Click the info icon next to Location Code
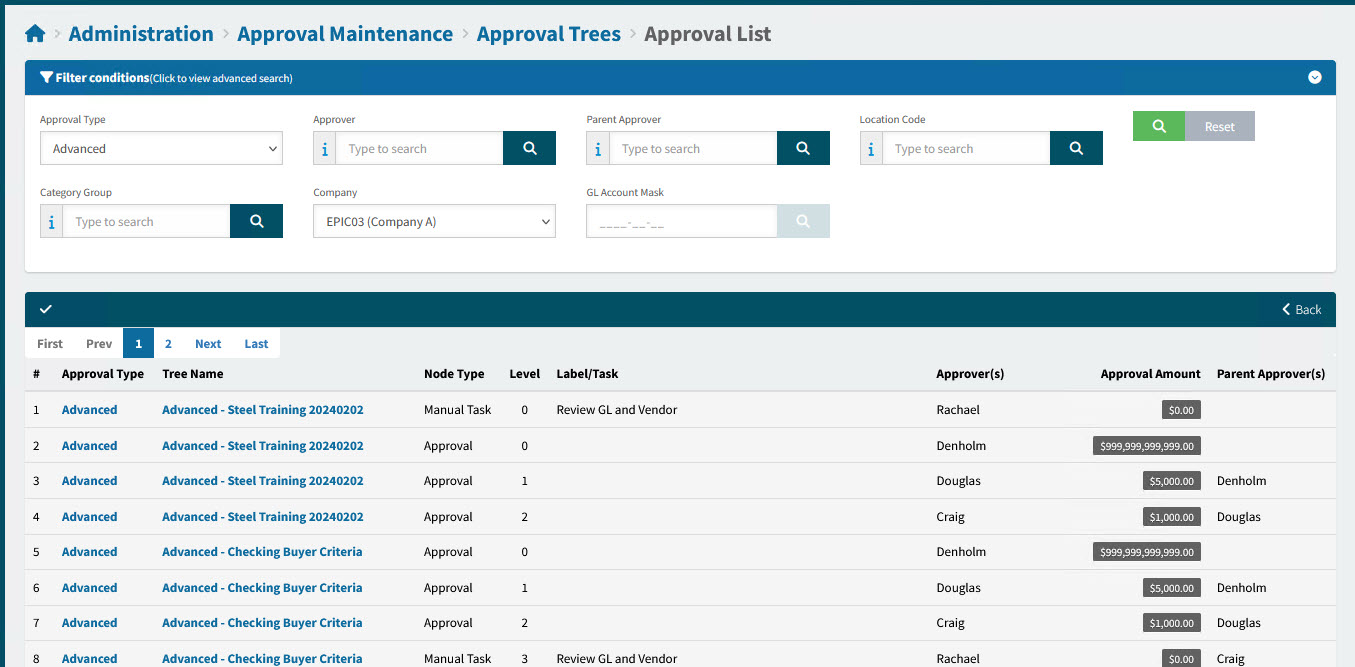This screenshot has width=1355, height=667. [871, 147]
